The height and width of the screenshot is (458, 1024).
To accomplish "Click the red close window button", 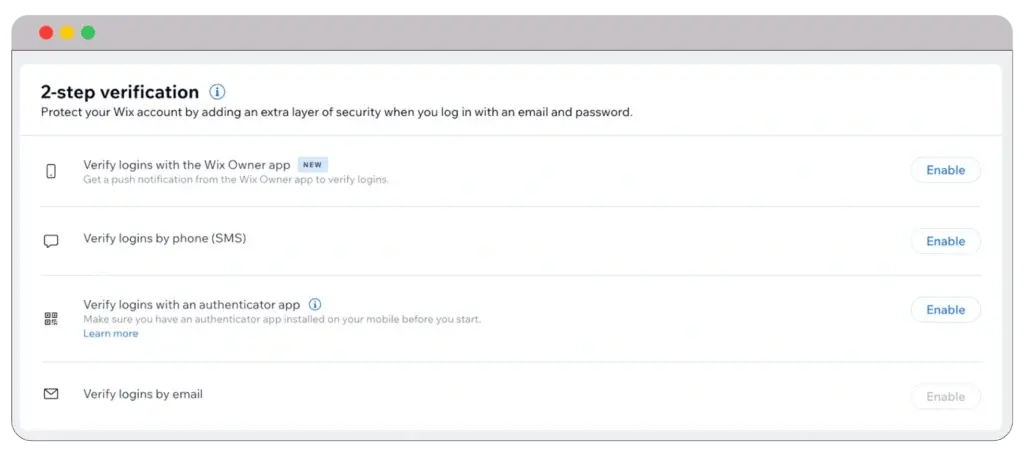I will coord(46,33).
